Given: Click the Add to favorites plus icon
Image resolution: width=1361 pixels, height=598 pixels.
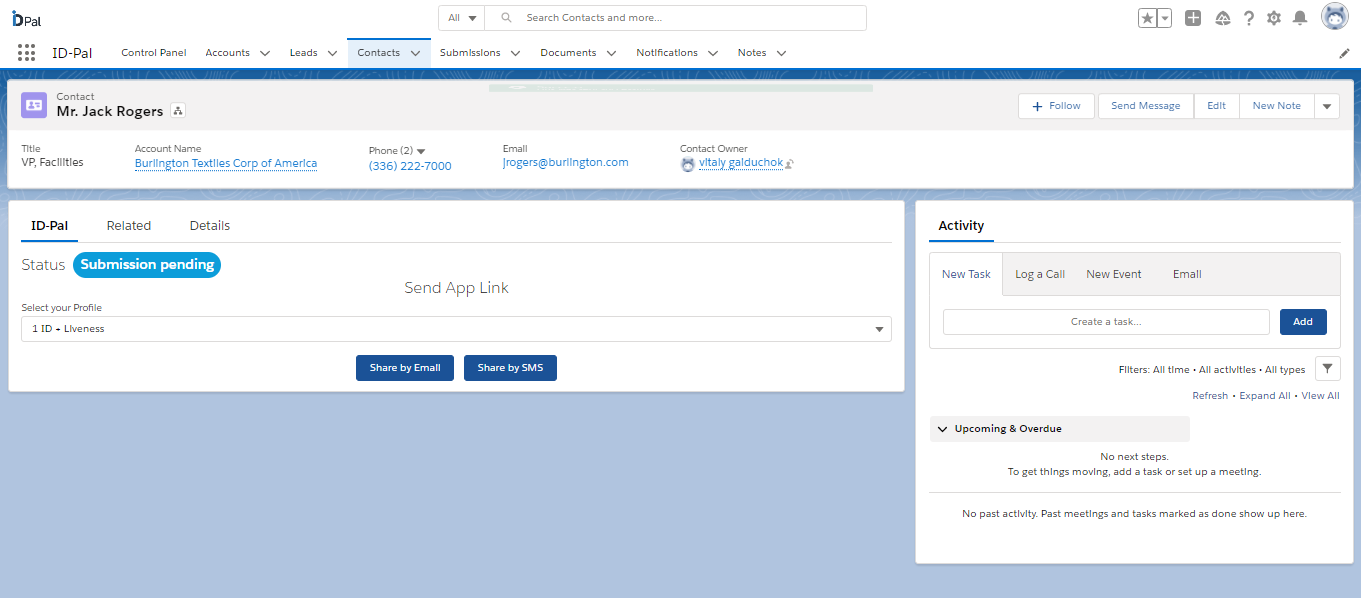Looking at the screenshot, I should click(1192, 17).
